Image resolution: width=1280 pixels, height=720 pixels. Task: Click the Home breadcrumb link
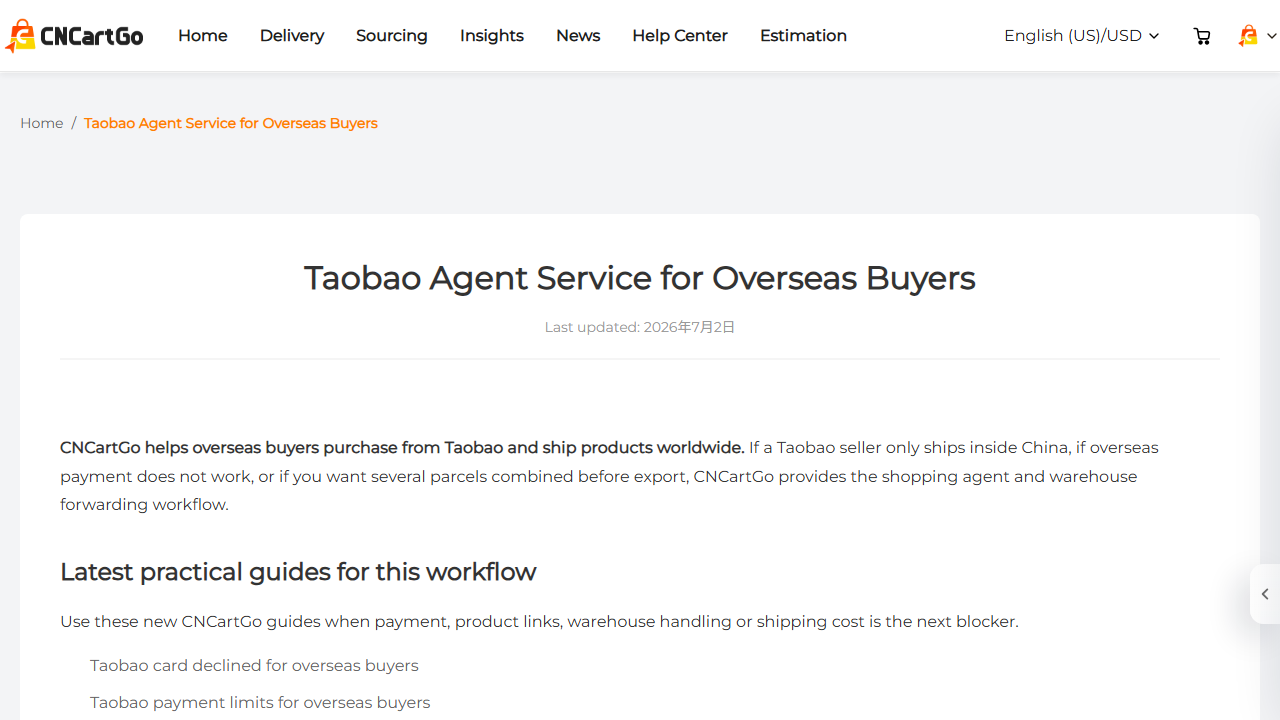42,123
